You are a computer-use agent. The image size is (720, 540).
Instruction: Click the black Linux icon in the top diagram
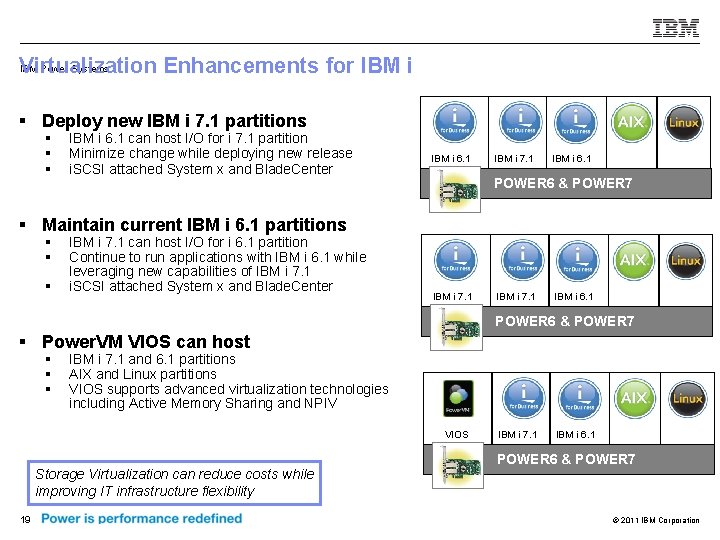tap(684, 123)
